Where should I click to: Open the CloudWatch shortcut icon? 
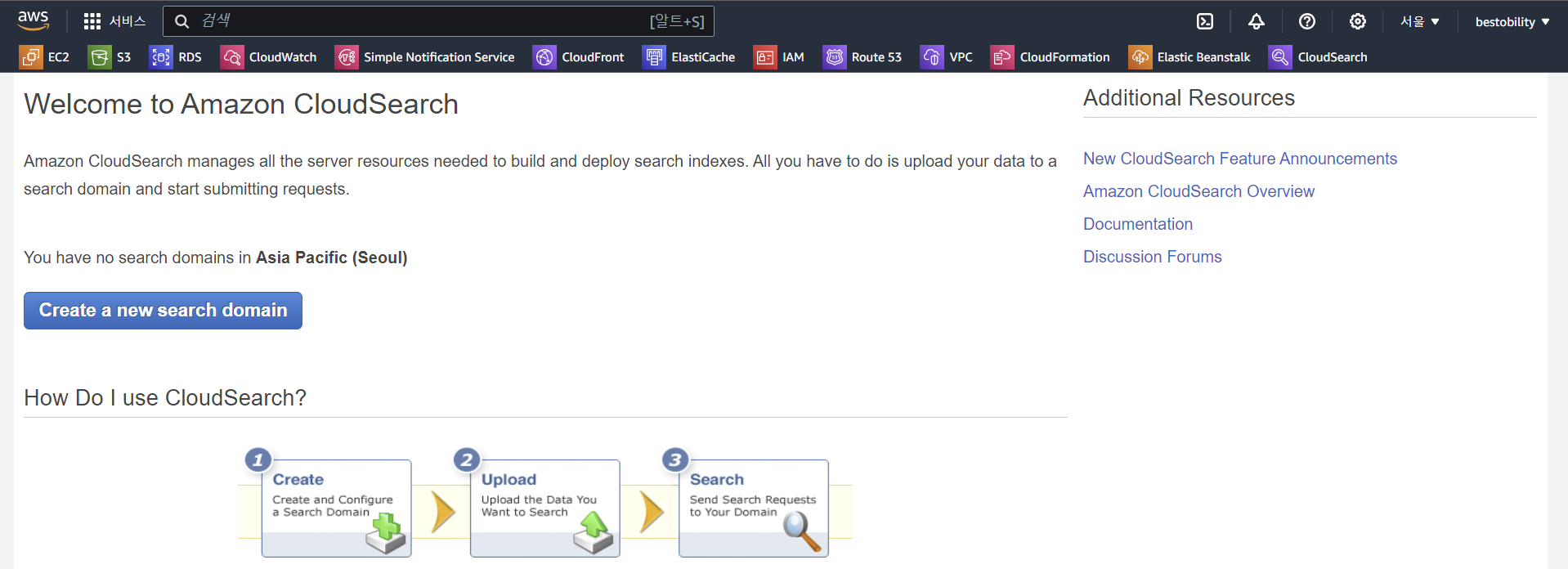click(x=232, y=57)
